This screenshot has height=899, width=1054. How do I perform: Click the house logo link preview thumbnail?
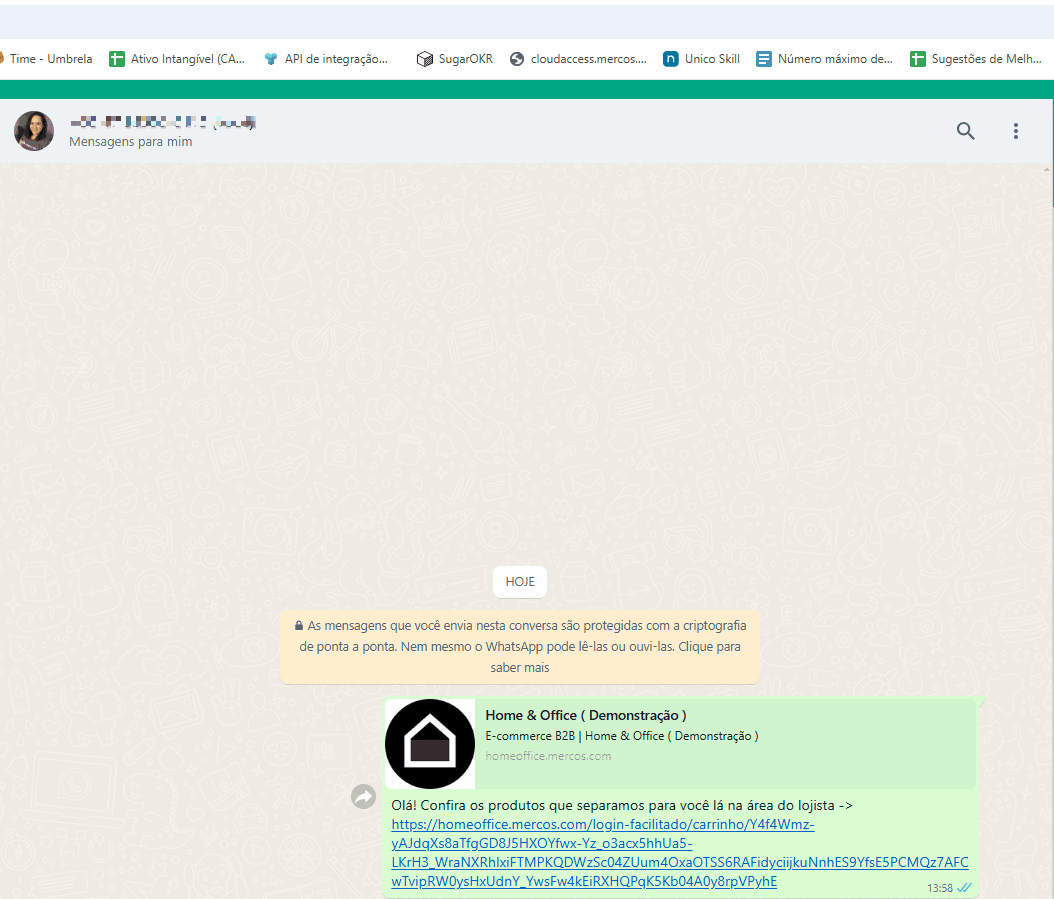430,744
